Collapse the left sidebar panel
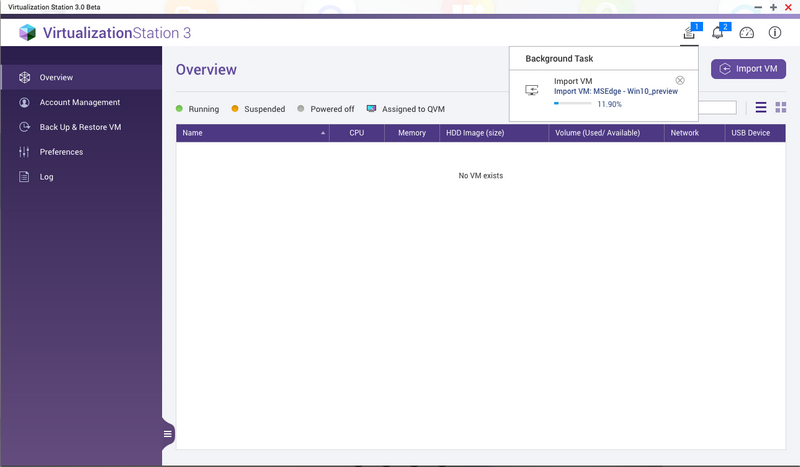 [168, 433]
